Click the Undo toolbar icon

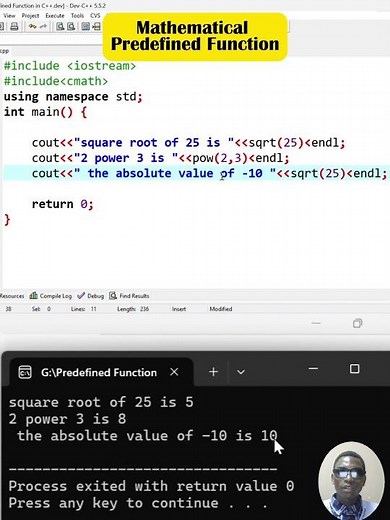pos(32,26)
